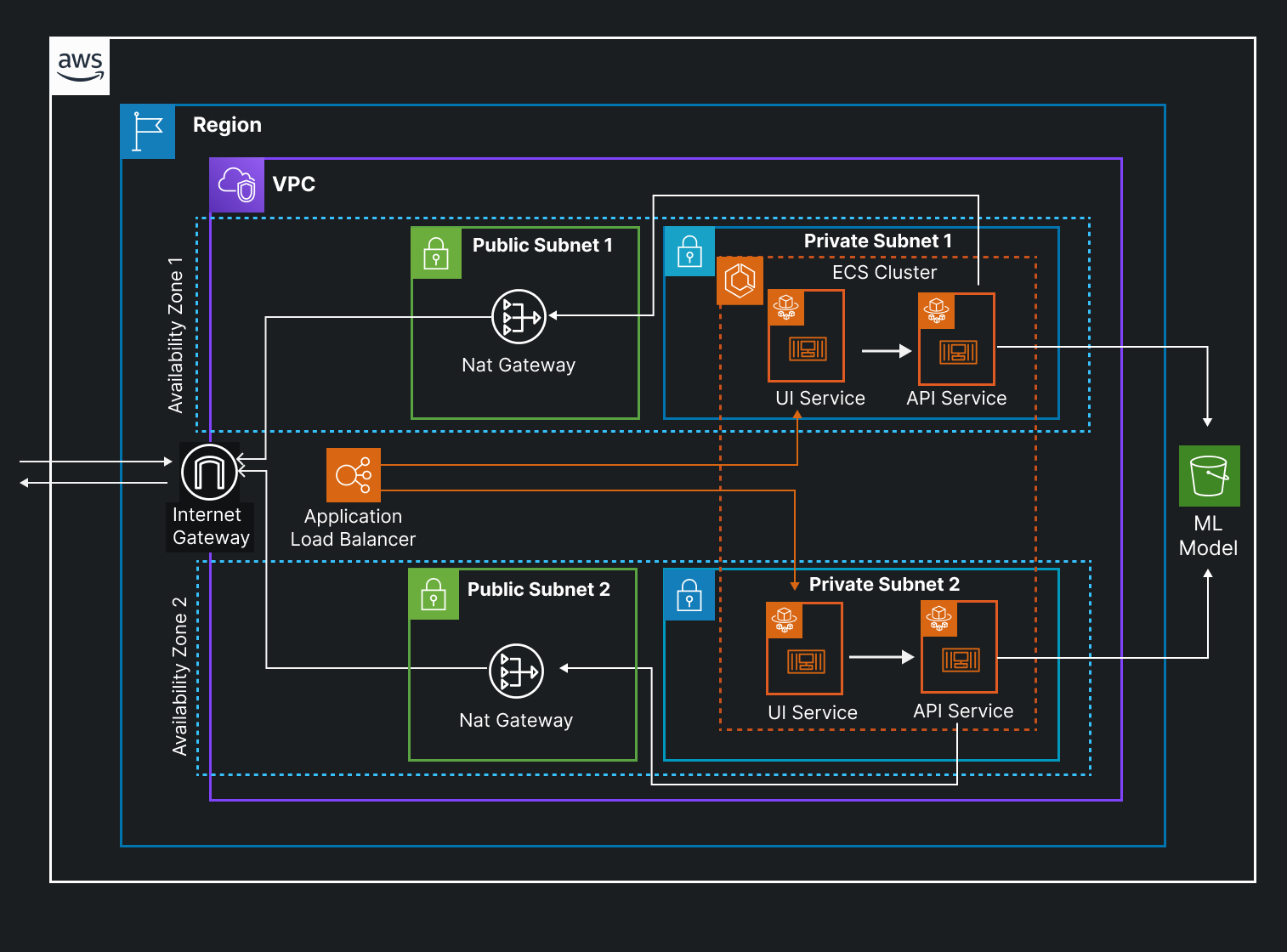Expand the Private Subnet 1 container
This screenshot has width=1287, height=952.
click(877, 241)
